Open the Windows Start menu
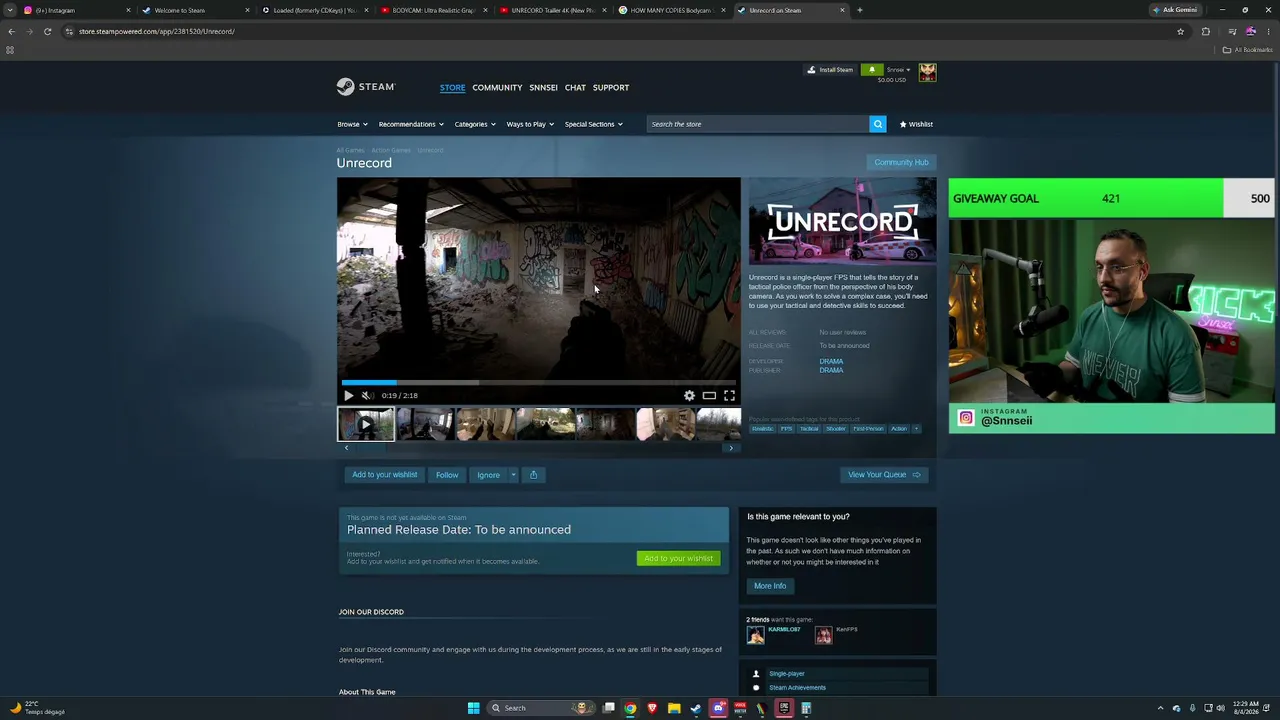Viewport: 1280px width, 720px height. [x=473, y=708]
